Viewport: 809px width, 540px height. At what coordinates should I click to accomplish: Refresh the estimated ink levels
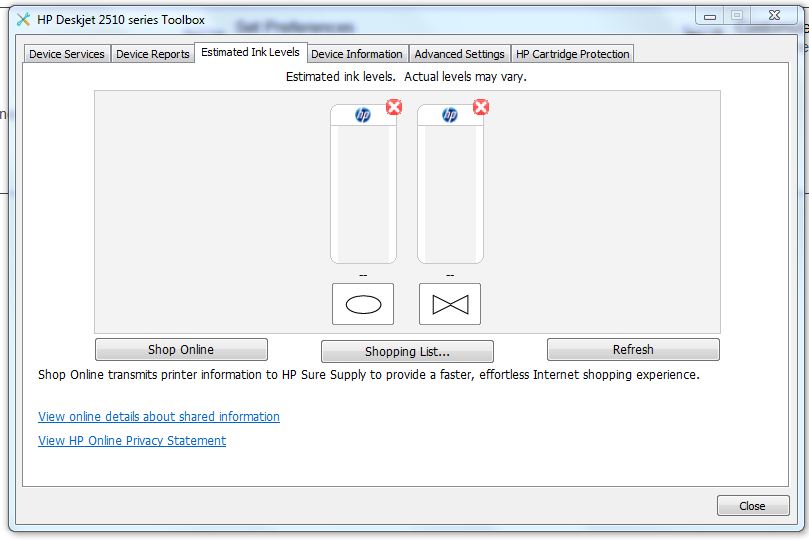click(x=633, y=349)
